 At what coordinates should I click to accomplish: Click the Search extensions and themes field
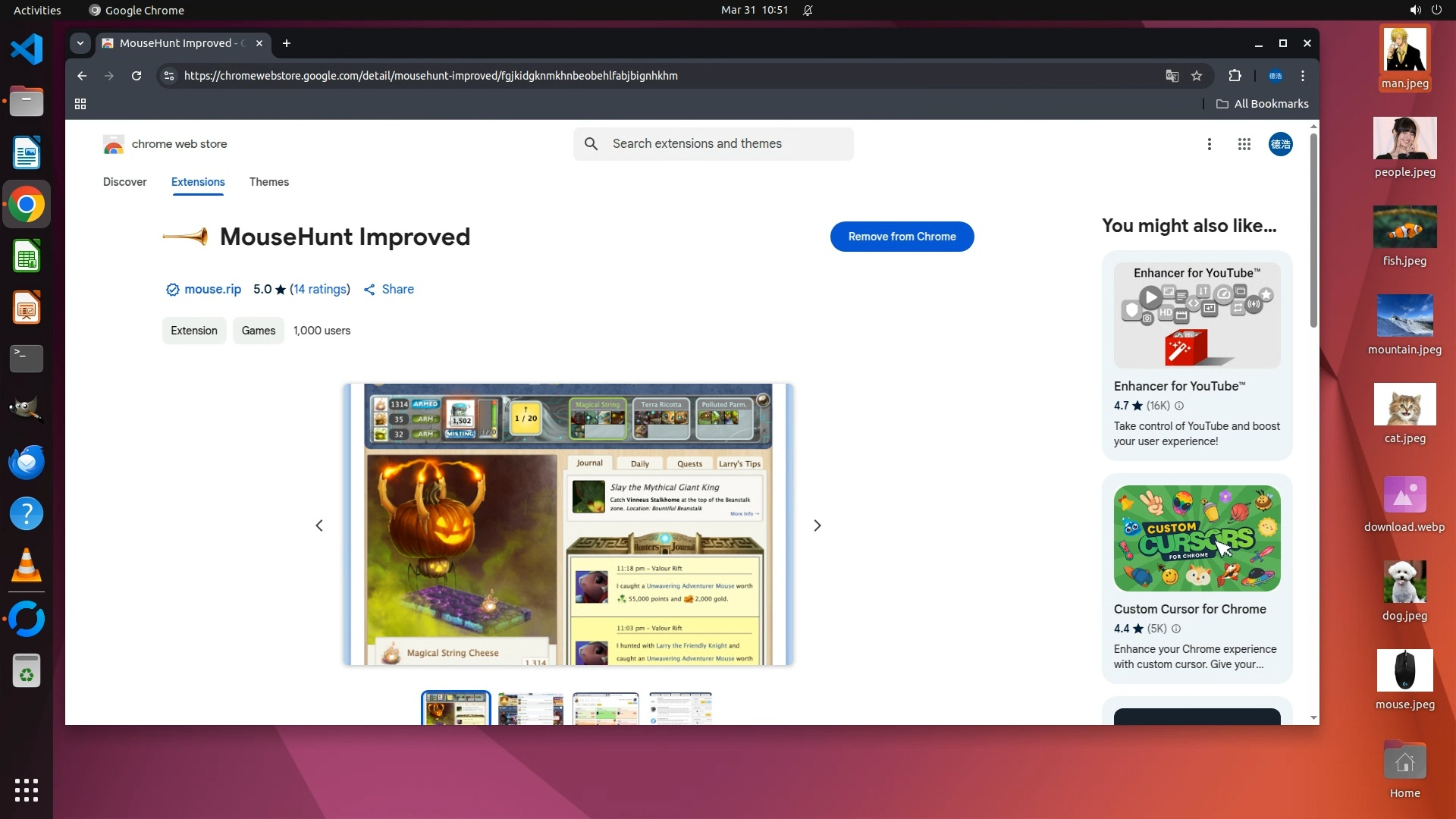click(713, 144)
